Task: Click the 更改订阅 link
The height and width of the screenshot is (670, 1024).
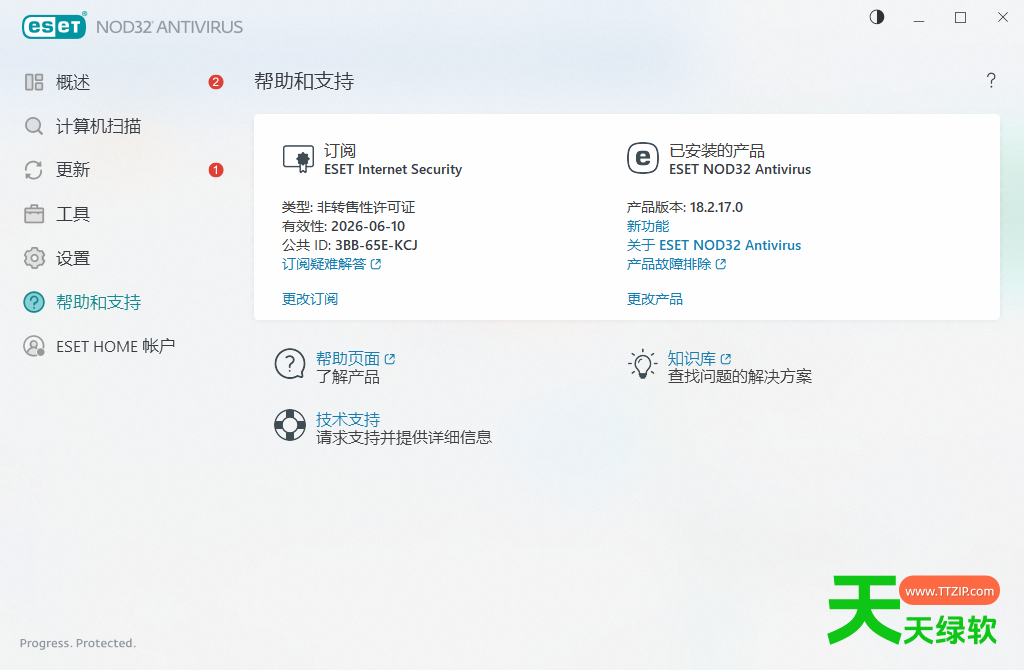Action: point(310,298)
